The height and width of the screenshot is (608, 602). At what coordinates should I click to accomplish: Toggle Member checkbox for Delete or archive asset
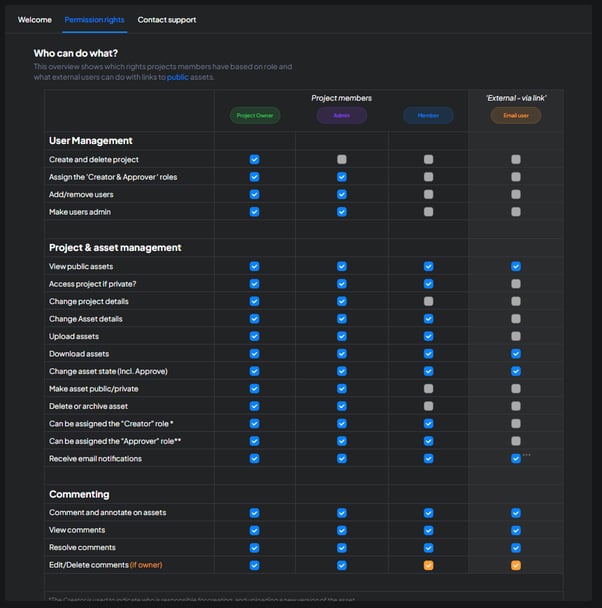click(428, 406)
